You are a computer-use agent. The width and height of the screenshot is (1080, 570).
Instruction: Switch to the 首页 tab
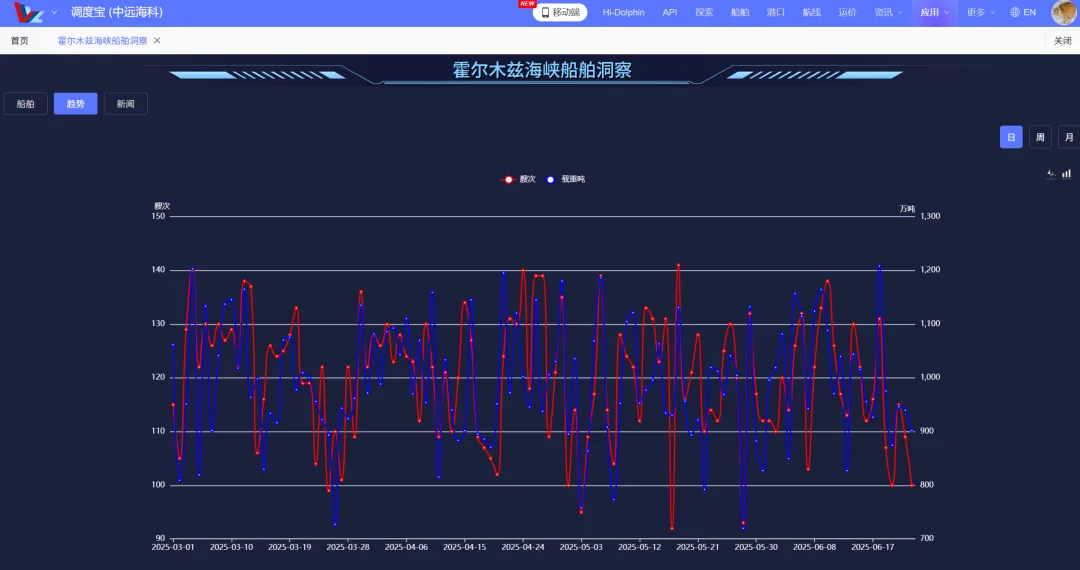point(19,41)
